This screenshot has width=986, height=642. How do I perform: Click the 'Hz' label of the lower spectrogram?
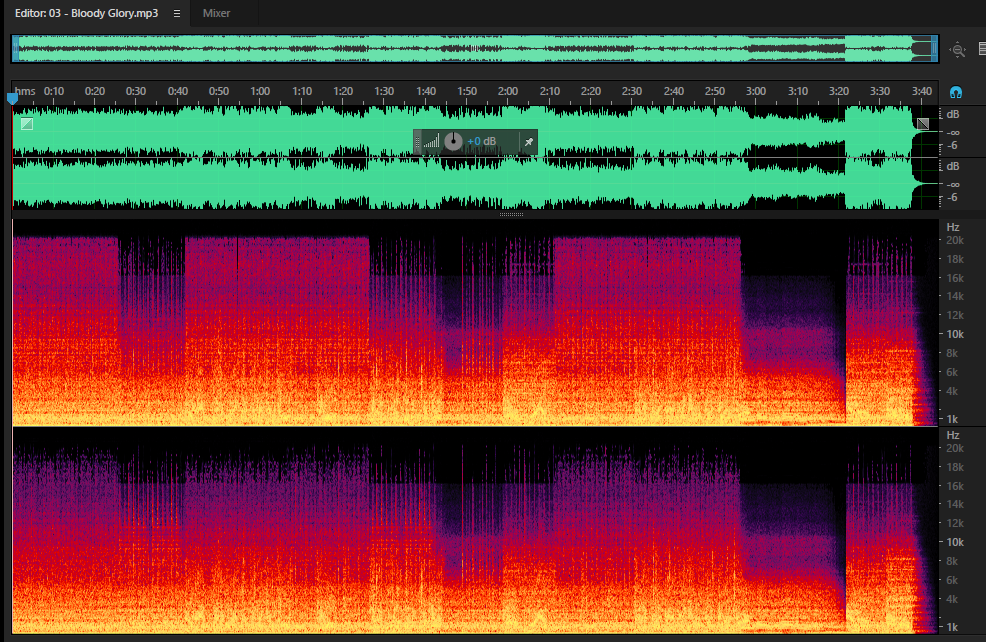point(953,435)
